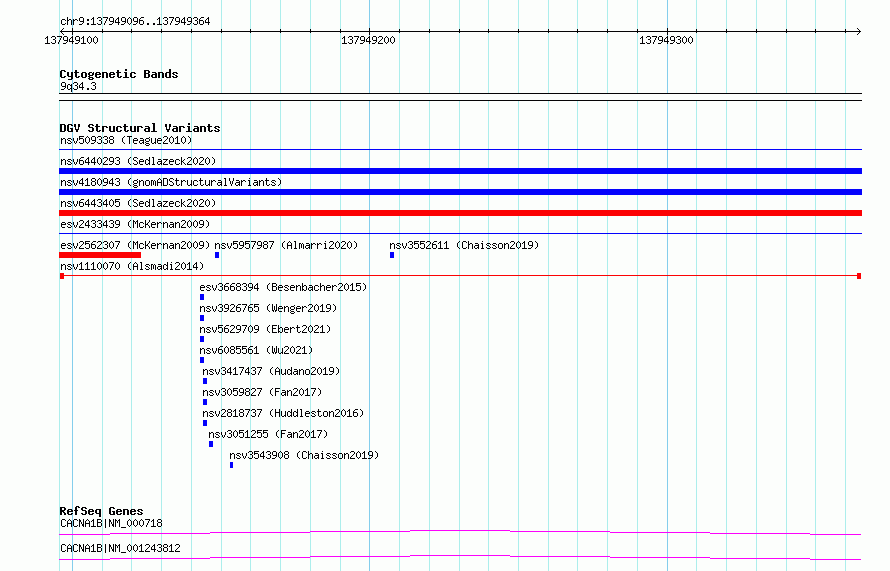Click the blue marker under nsv3543908

coord(231,465)
